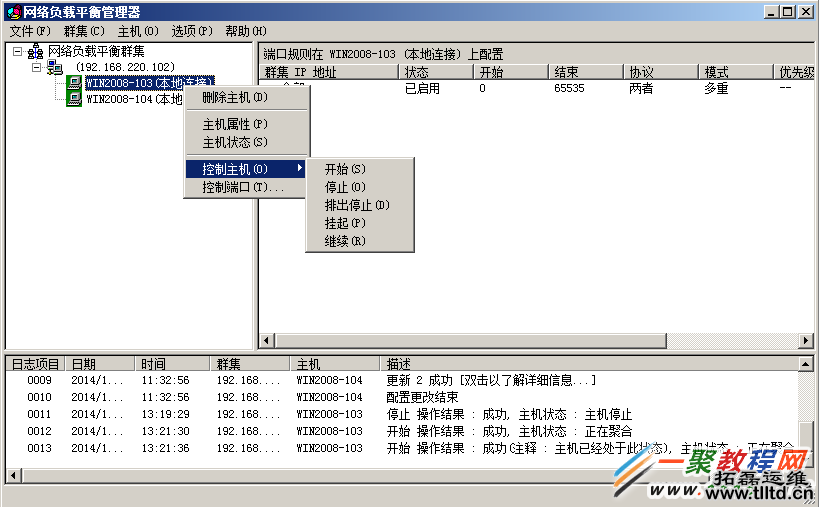Click the 11:32:56 time in row 0009

click(x=166, y=380)
